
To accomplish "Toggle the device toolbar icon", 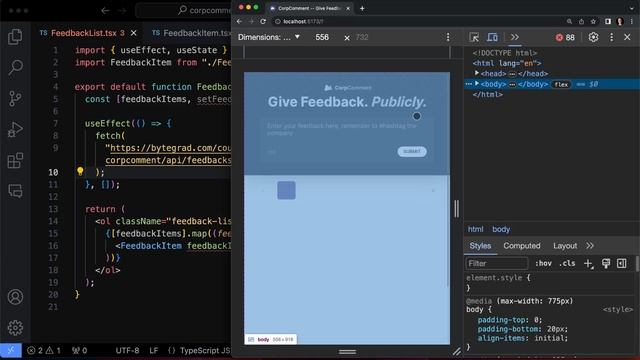I will coord(493,37).
